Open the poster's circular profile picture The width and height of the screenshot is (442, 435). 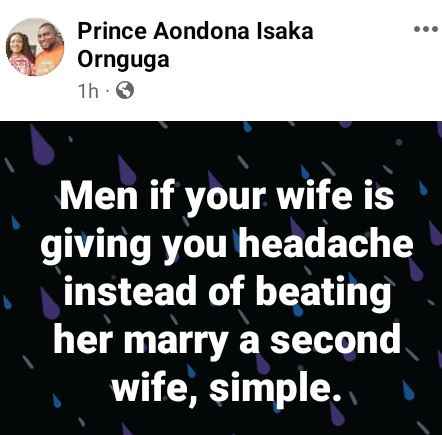[x=35, y=47]
